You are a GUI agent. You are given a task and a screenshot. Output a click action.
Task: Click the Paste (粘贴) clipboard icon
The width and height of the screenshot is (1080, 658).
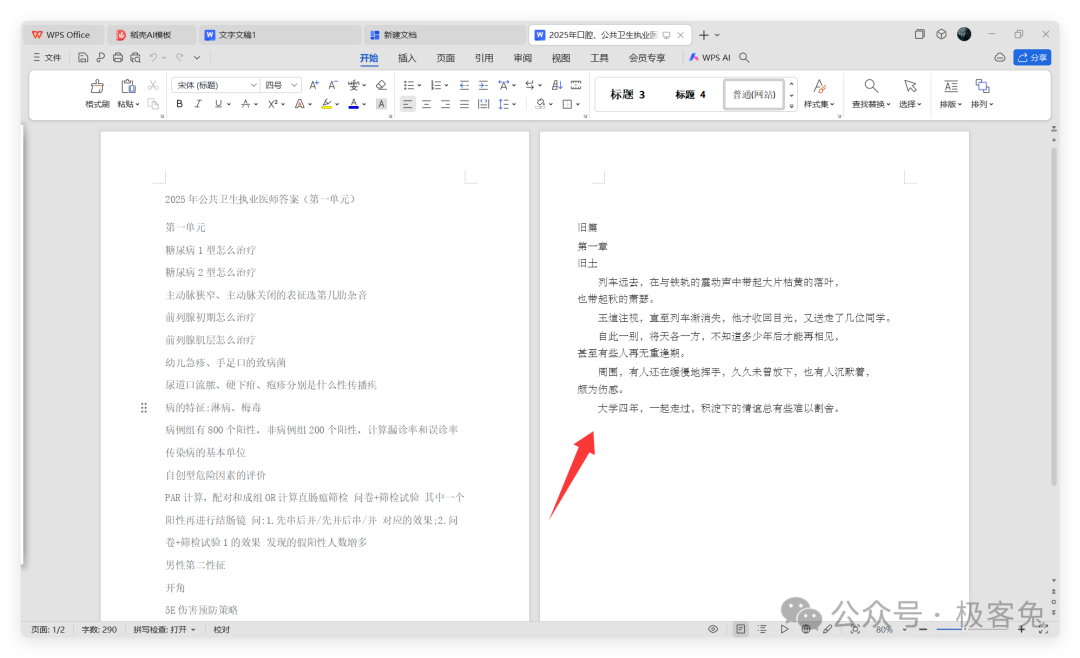127,87
